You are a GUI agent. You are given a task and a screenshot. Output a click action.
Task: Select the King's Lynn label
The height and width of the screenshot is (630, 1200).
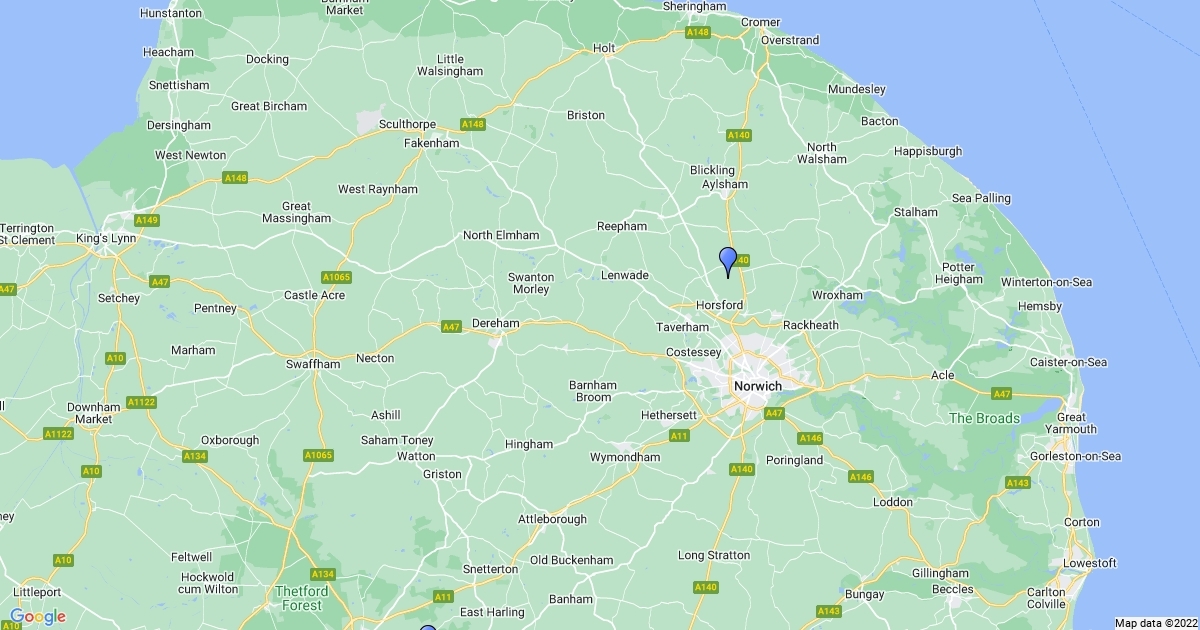point(104,239)
